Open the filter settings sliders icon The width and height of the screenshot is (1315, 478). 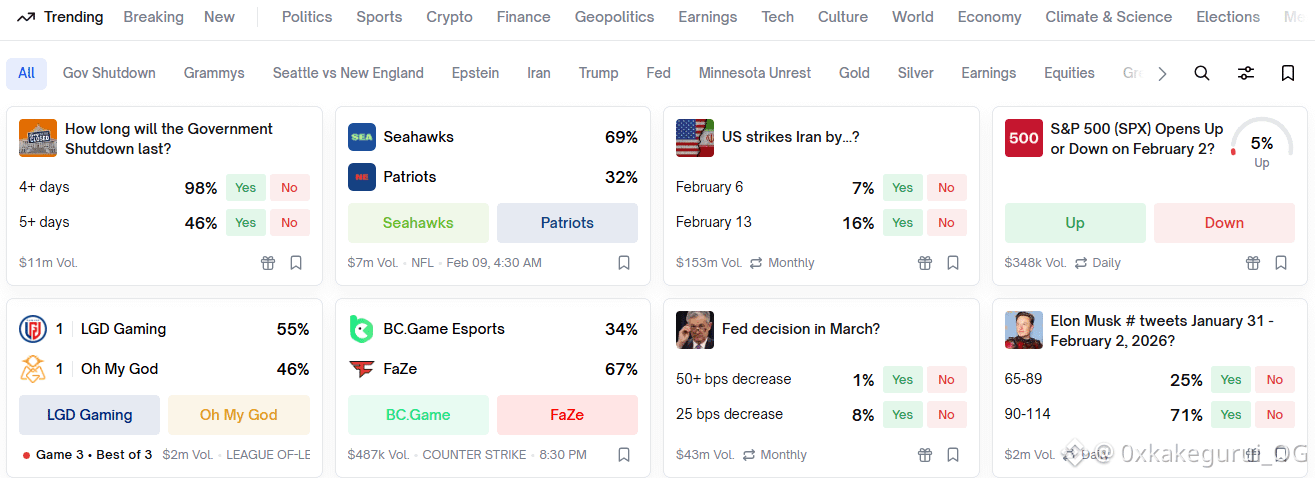click(1246, 73)
